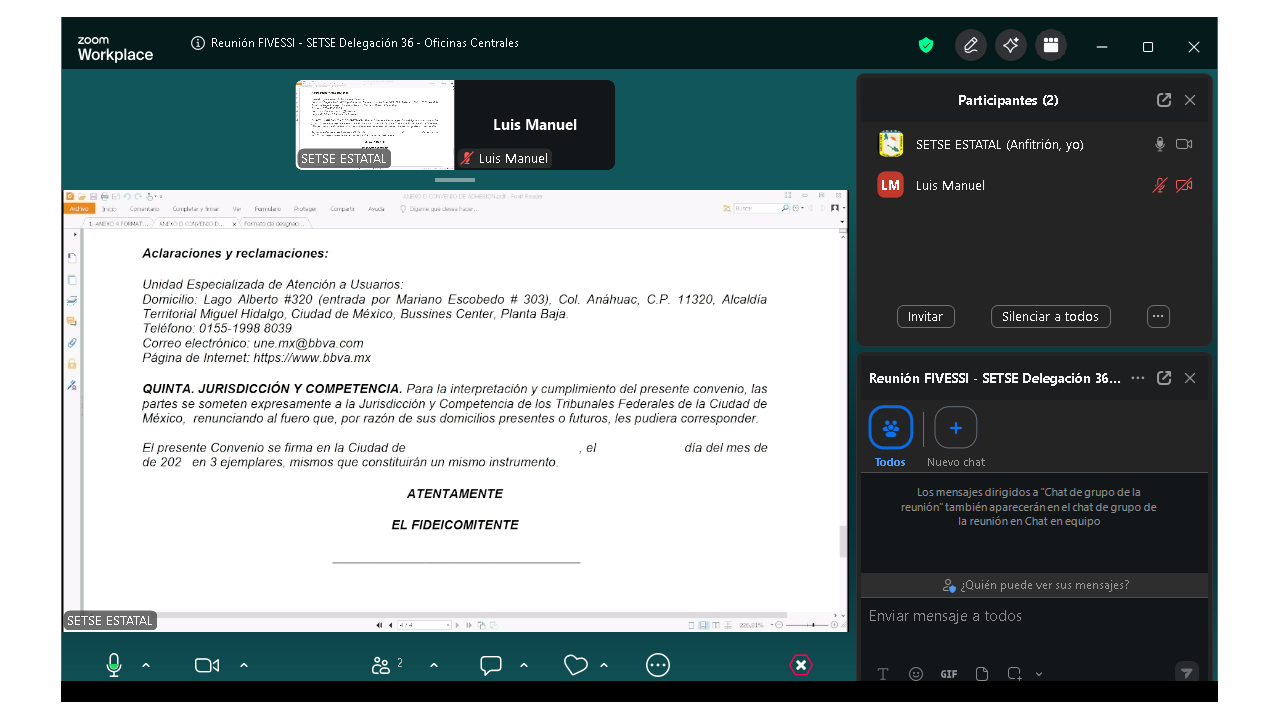Open the Nuevo chat tab
Screen dimensions: 1280x720
point(955,428)
